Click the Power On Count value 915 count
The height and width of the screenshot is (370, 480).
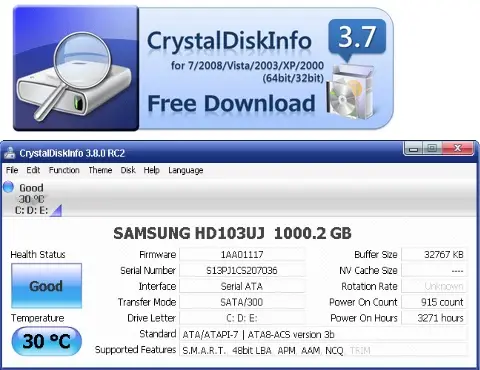point(434,302)
